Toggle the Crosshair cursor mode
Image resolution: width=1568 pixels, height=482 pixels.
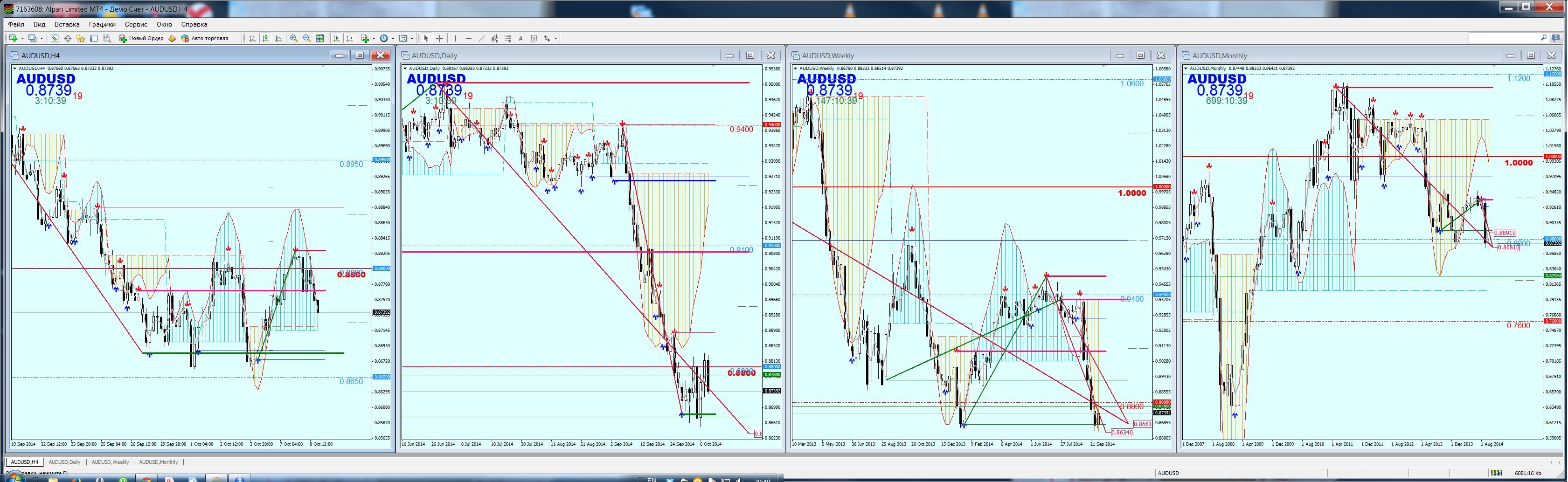point(439,38)
